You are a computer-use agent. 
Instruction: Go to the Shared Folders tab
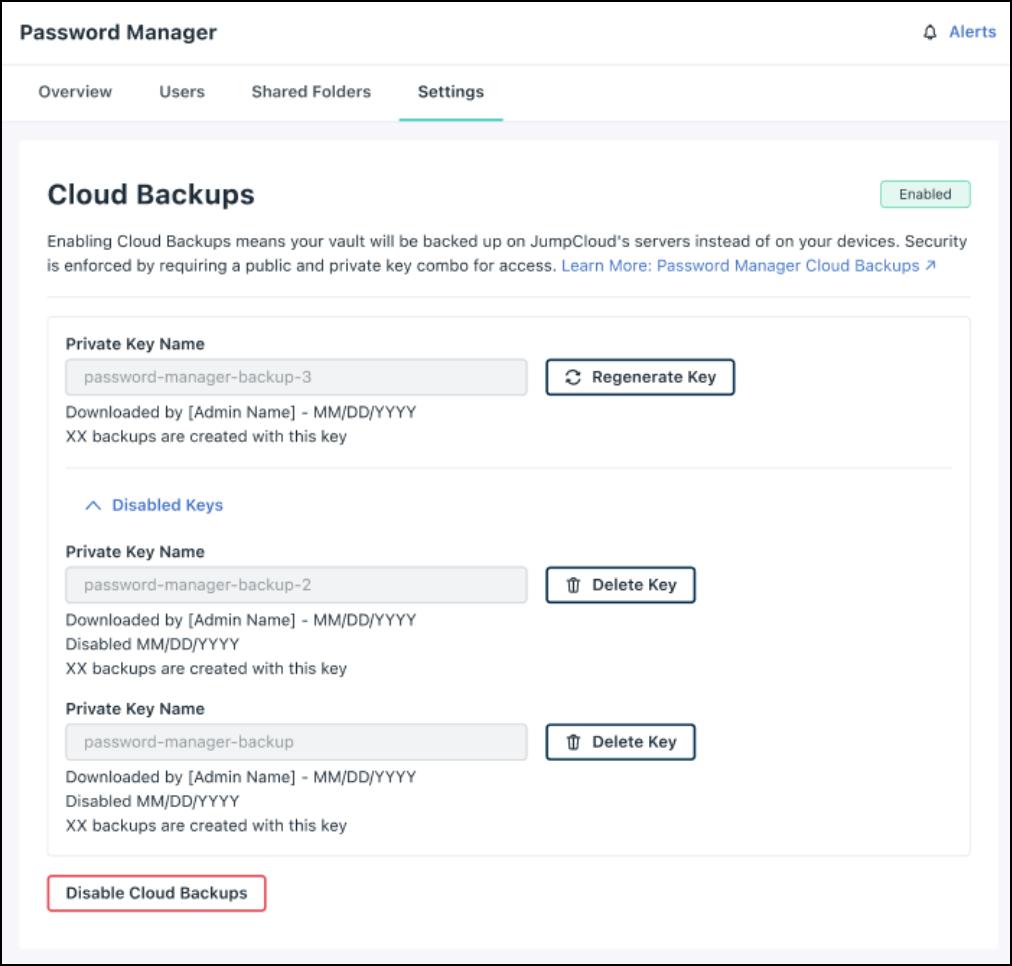(311, 92)
